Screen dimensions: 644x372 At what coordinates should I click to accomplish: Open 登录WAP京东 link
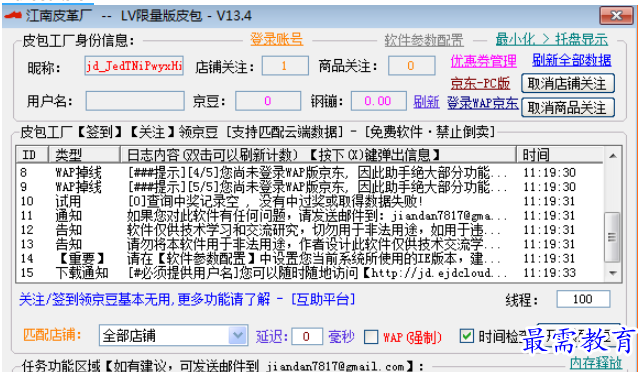(x=483, y=103)
